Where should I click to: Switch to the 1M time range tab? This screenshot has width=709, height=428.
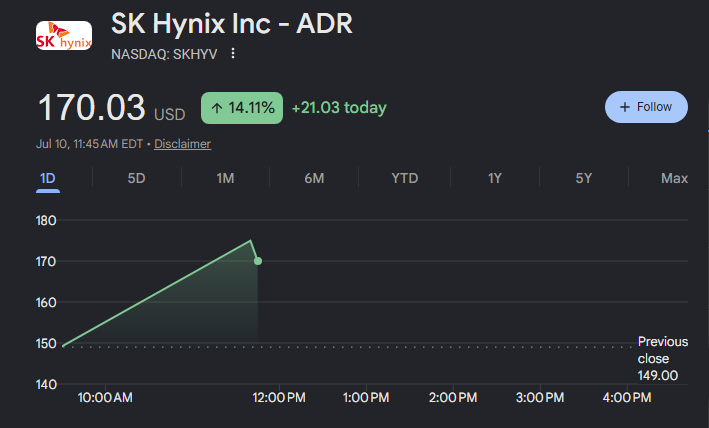(x=225, y=178)
